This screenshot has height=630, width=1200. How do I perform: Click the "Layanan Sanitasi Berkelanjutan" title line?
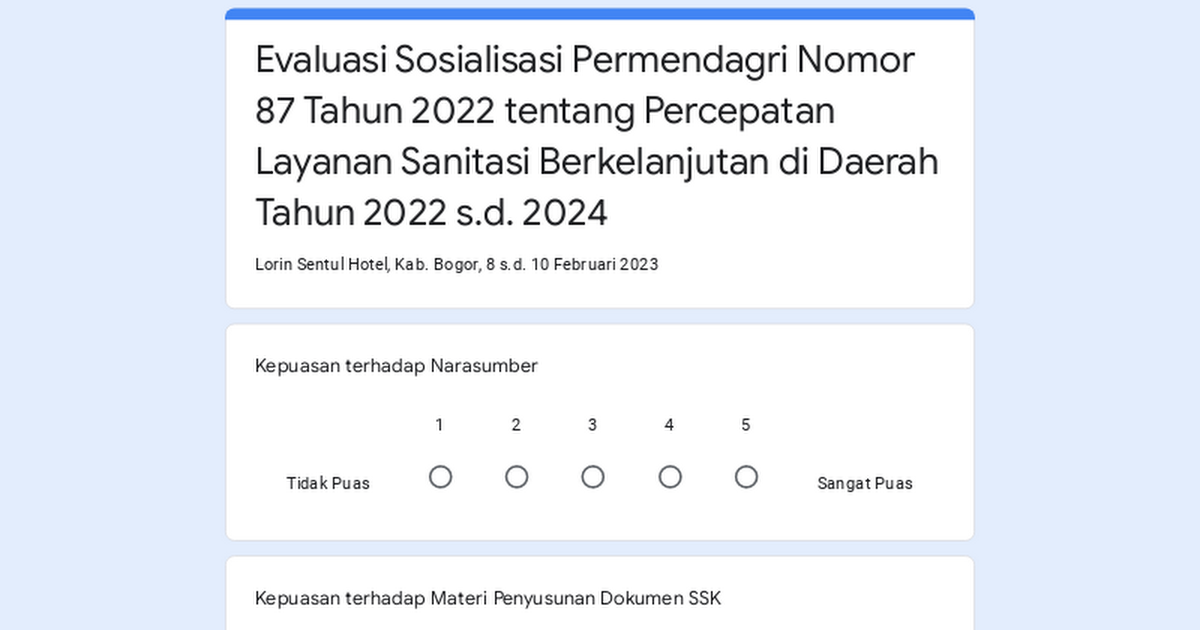(x=597, y=161)
